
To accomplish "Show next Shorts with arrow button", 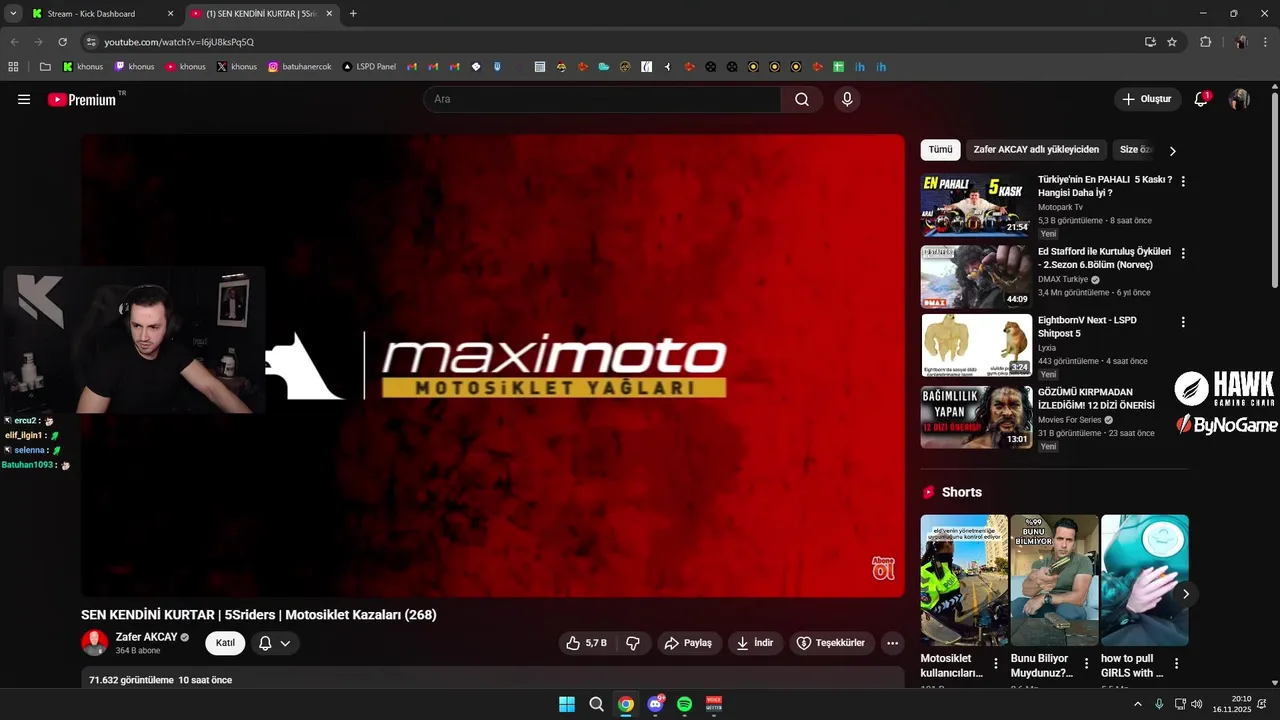I will pyautogui.click(x=1185, y=594).
